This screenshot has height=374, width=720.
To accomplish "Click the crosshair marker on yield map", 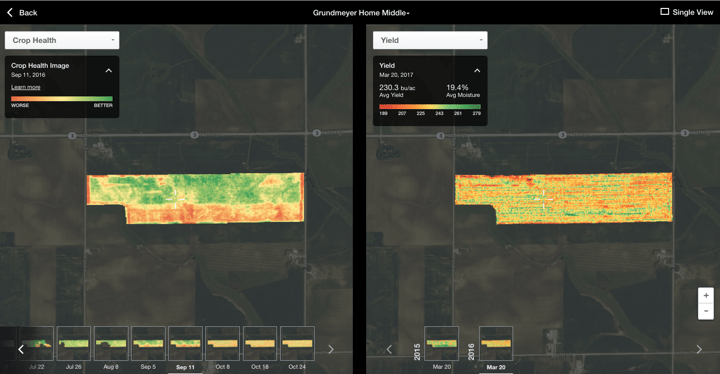I will [544, 199].
